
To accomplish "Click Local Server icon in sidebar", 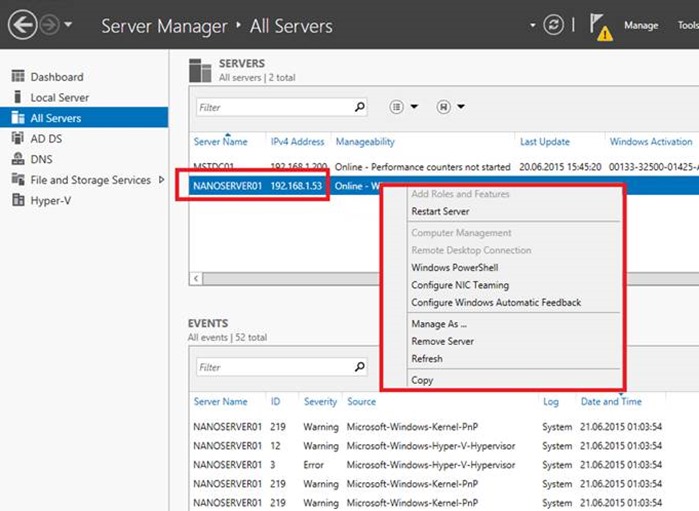I will click(18, 97).
